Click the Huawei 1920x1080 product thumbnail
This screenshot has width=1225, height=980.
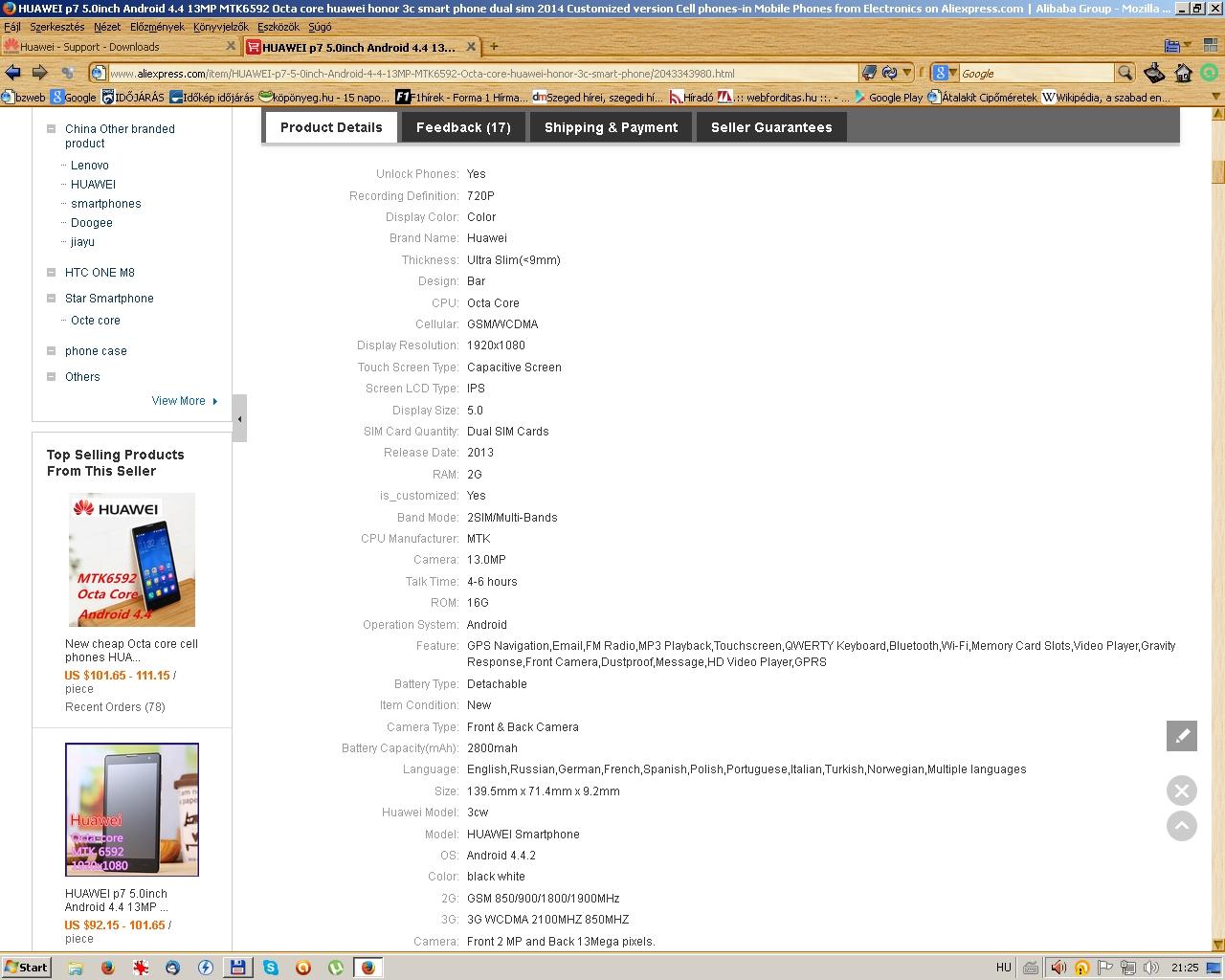pos(132,810)
